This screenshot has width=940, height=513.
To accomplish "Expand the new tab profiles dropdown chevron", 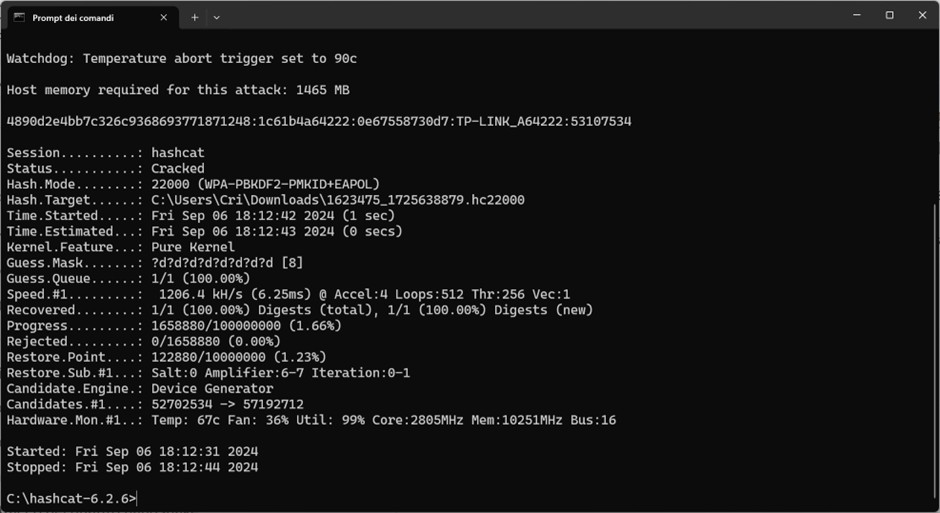I will tap(216, 17).
